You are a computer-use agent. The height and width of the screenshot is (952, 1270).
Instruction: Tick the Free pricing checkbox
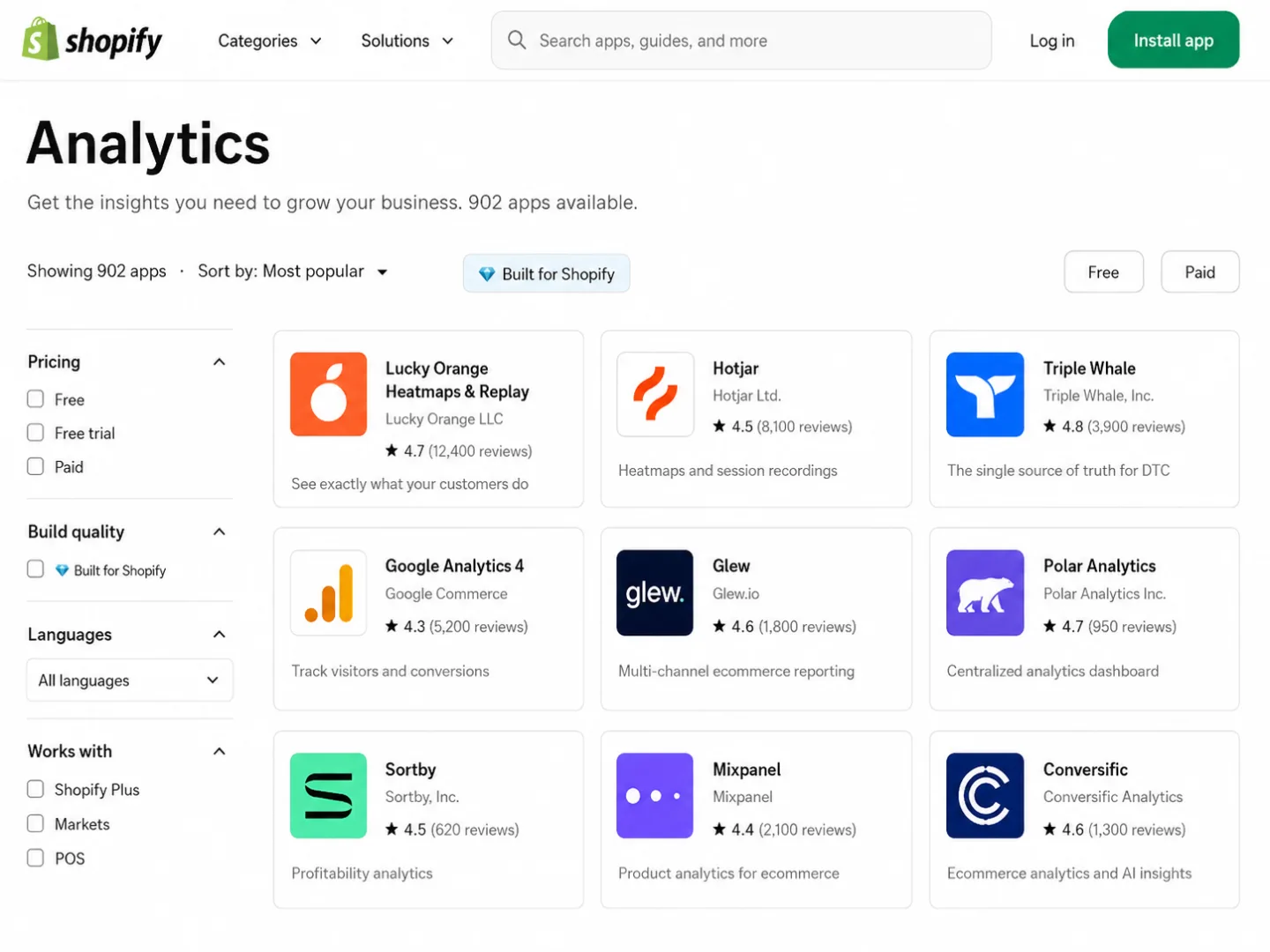(35, 399)
